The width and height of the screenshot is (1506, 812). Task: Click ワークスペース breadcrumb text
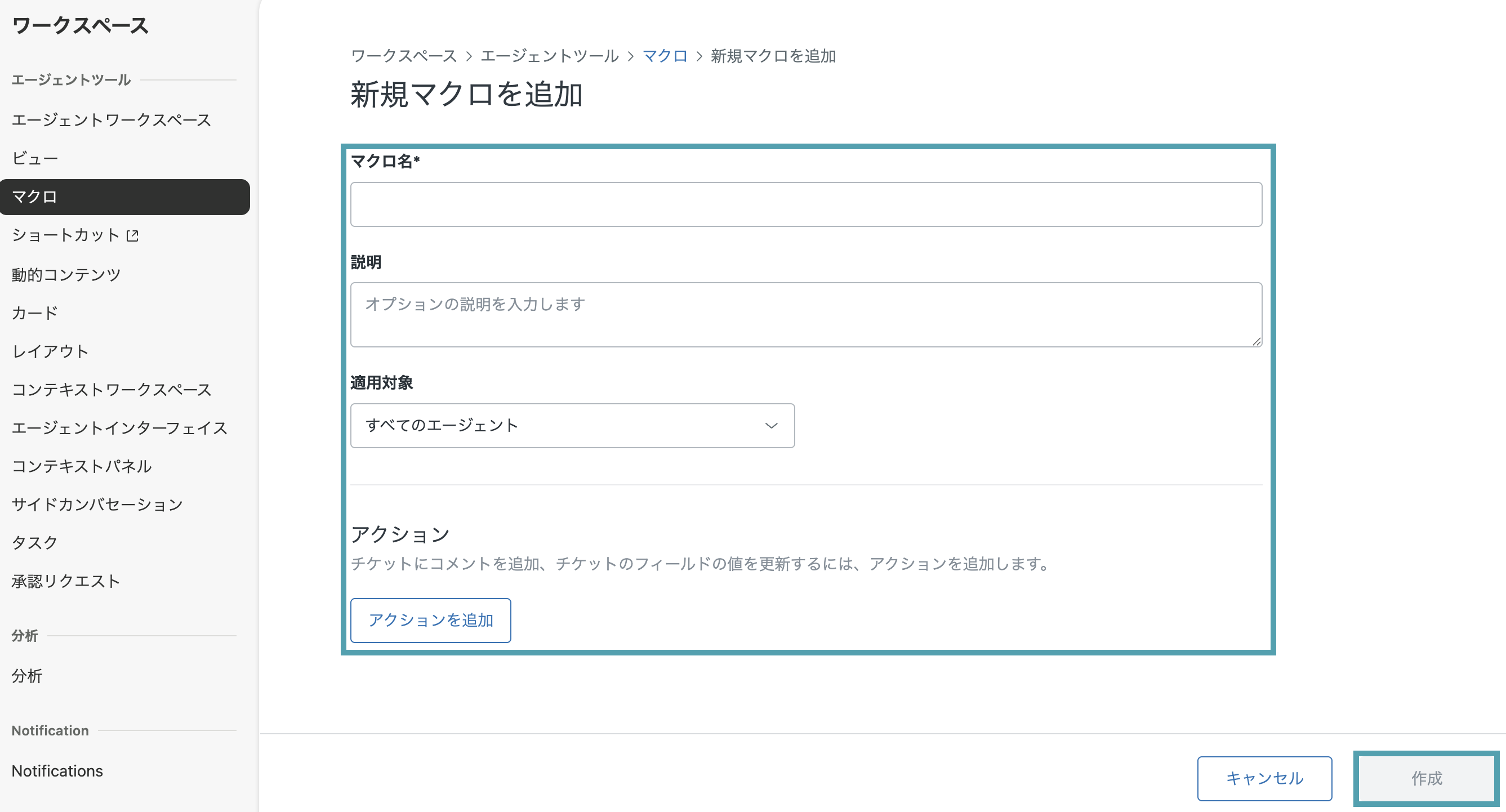click(404, 56)
